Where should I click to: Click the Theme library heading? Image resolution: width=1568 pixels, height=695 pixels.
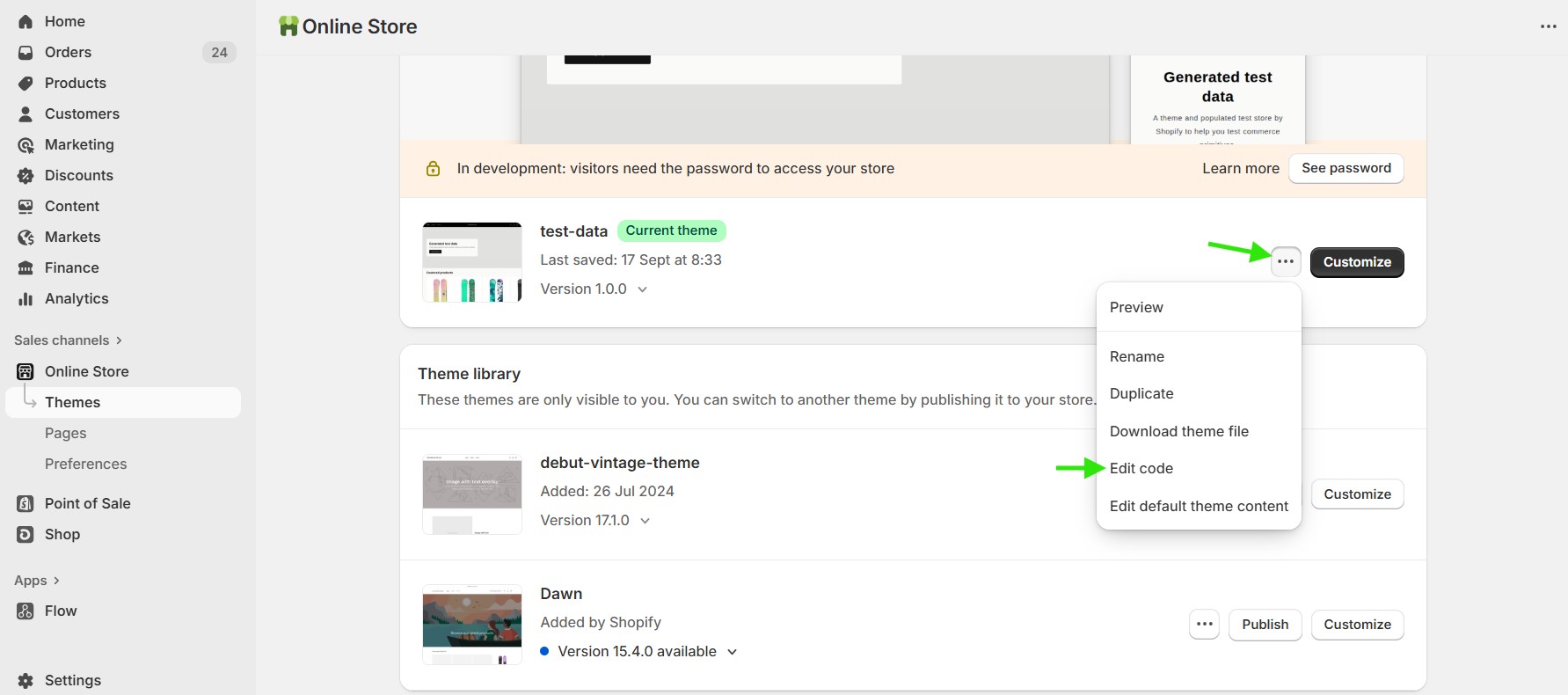(x=470, y=374)
